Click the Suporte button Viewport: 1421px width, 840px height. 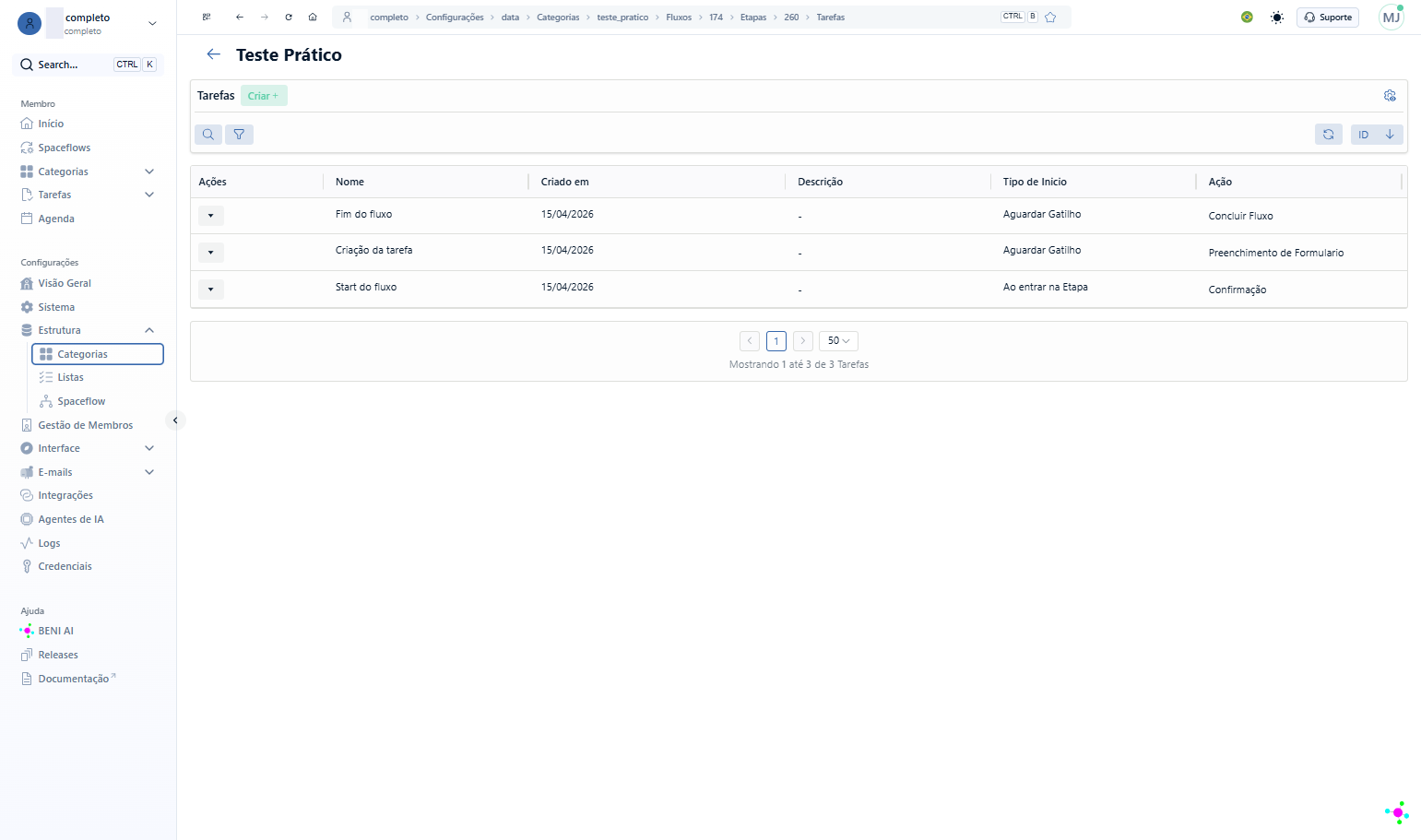point(1328,18)
